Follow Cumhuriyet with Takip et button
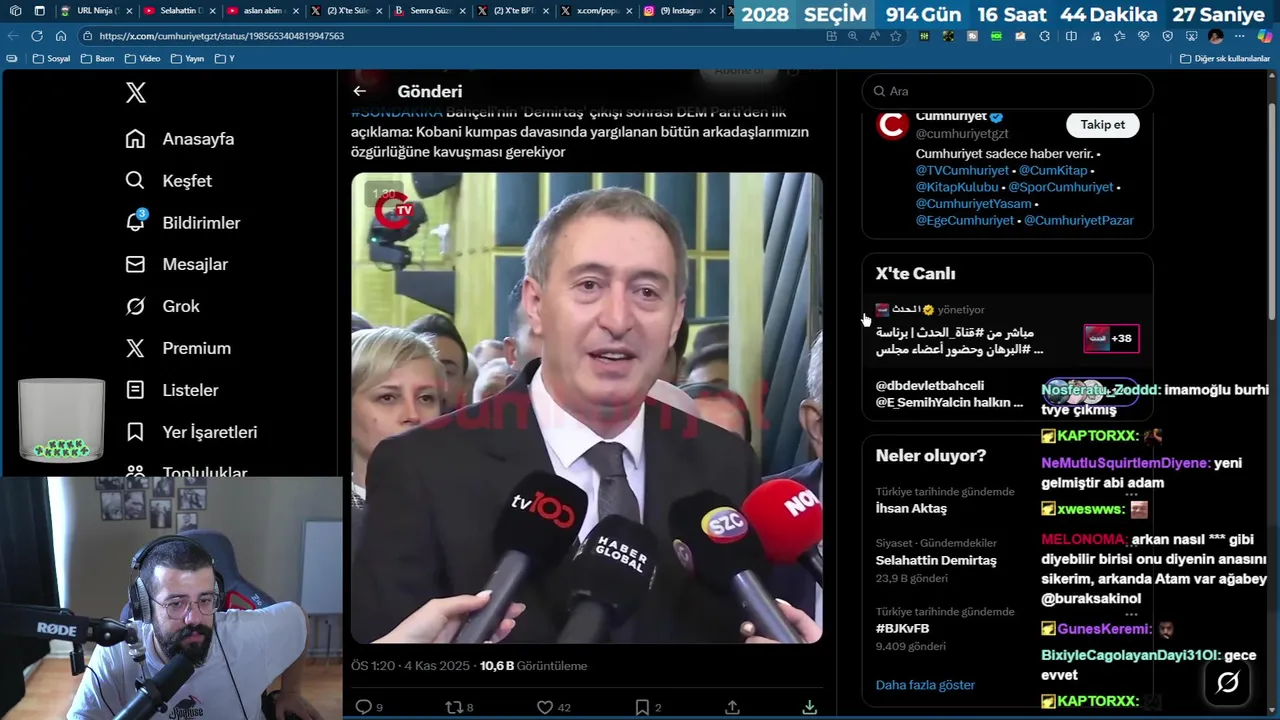 [x=1102, y=125]
